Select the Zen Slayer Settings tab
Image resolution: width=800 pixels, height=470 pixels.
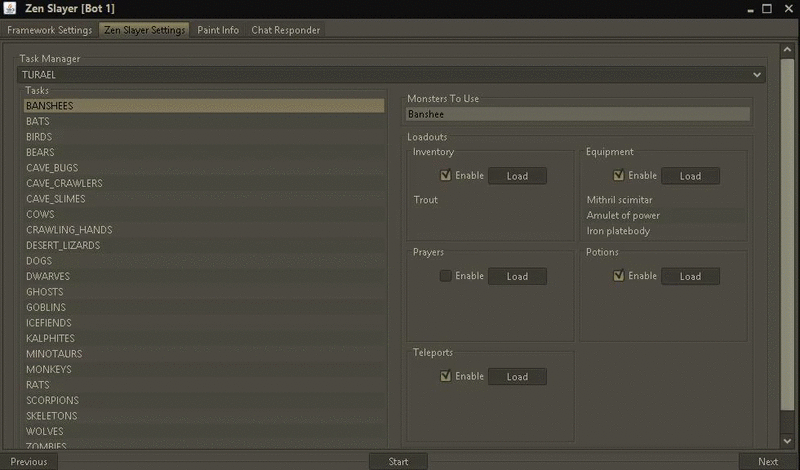tap(144, 30)
